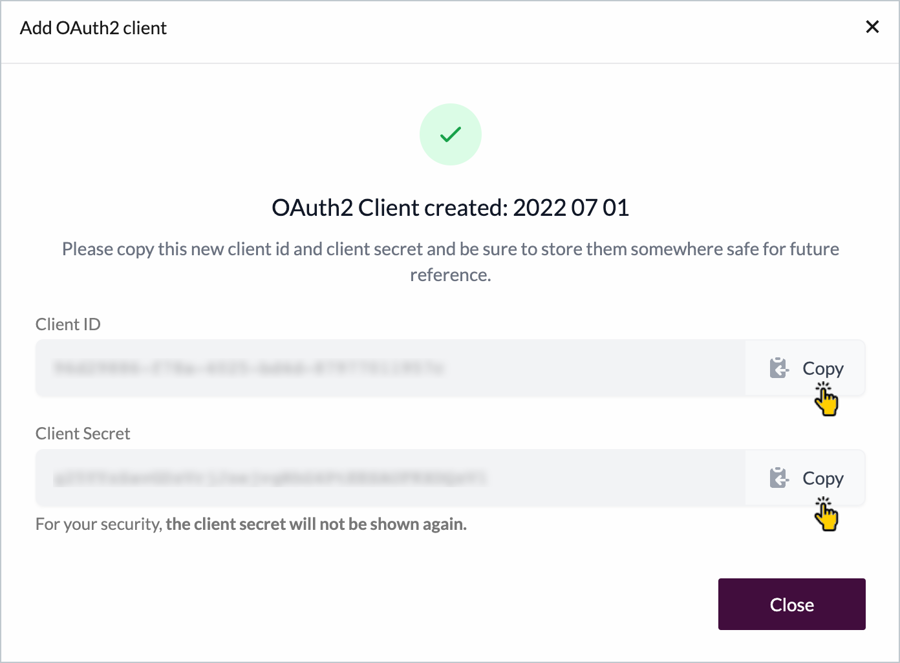Click the clipboard icon beside Client ID

coord(779,369)
